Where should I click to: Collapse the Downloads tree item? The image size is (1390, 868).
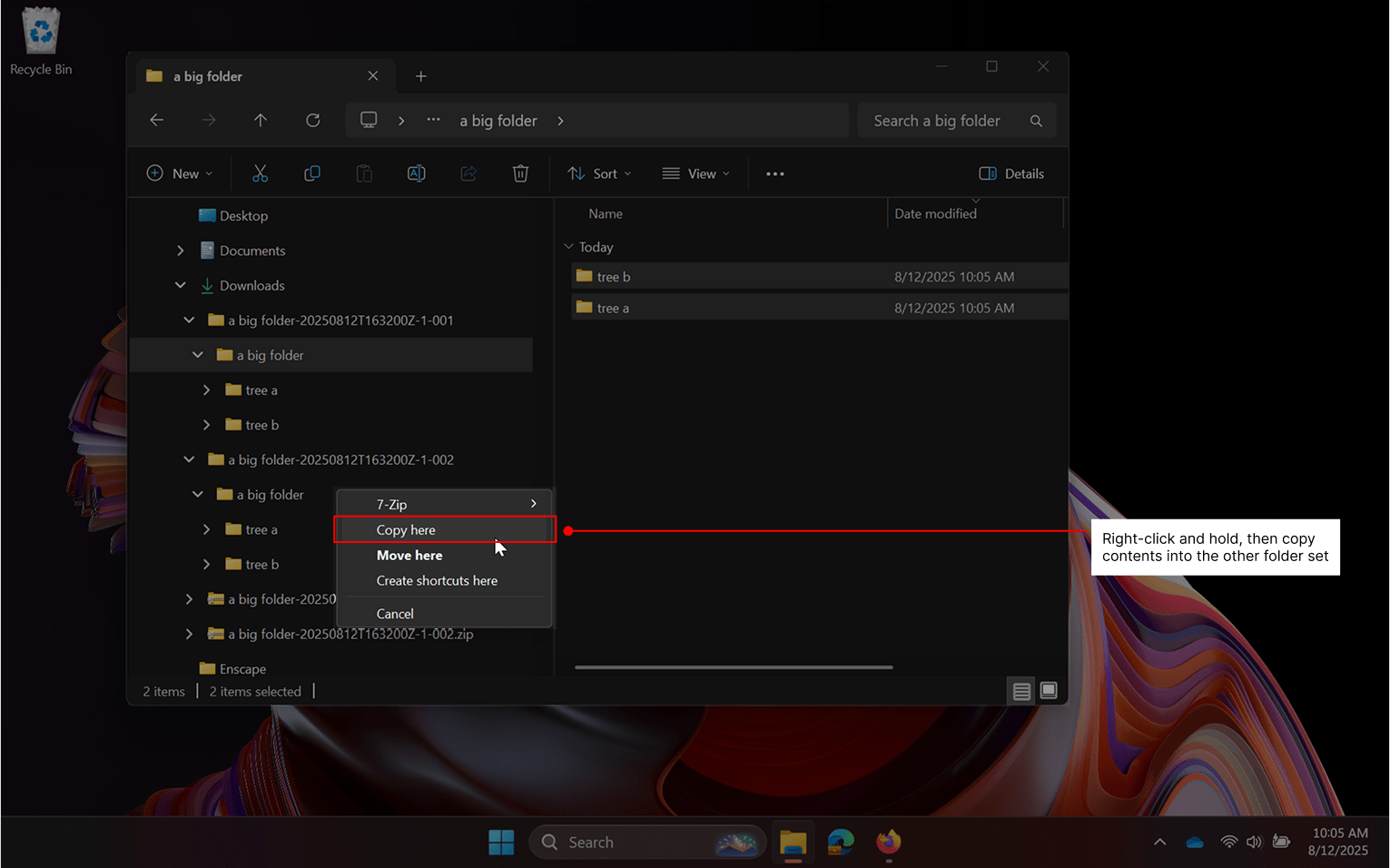click(180, 284)
